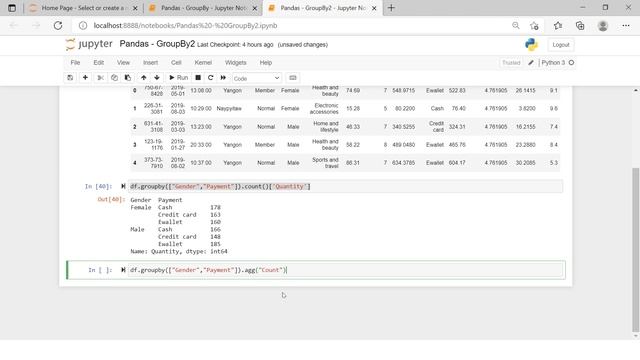Click the Jupyter logo
Image resolution: width=640 pixels, height=360 pixels.
tap(89, 44)
